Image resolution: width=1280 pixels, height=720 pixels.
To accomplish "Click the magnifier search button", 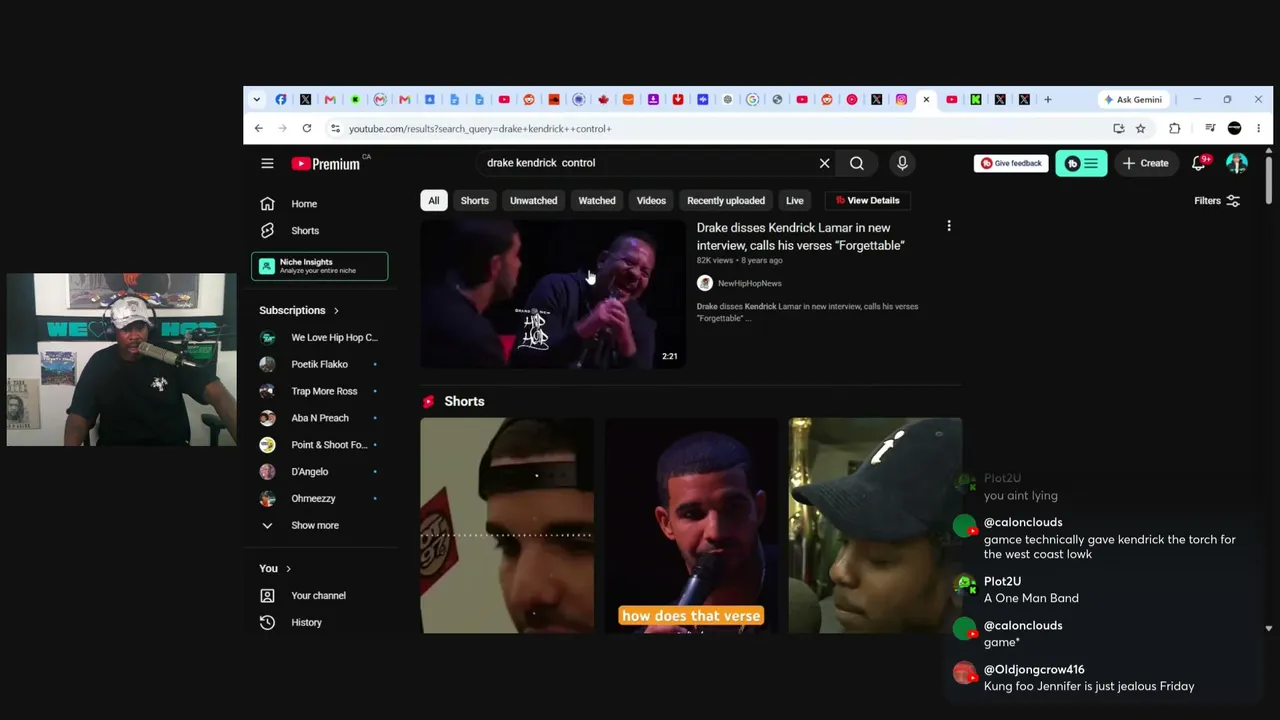I will 857,163.
